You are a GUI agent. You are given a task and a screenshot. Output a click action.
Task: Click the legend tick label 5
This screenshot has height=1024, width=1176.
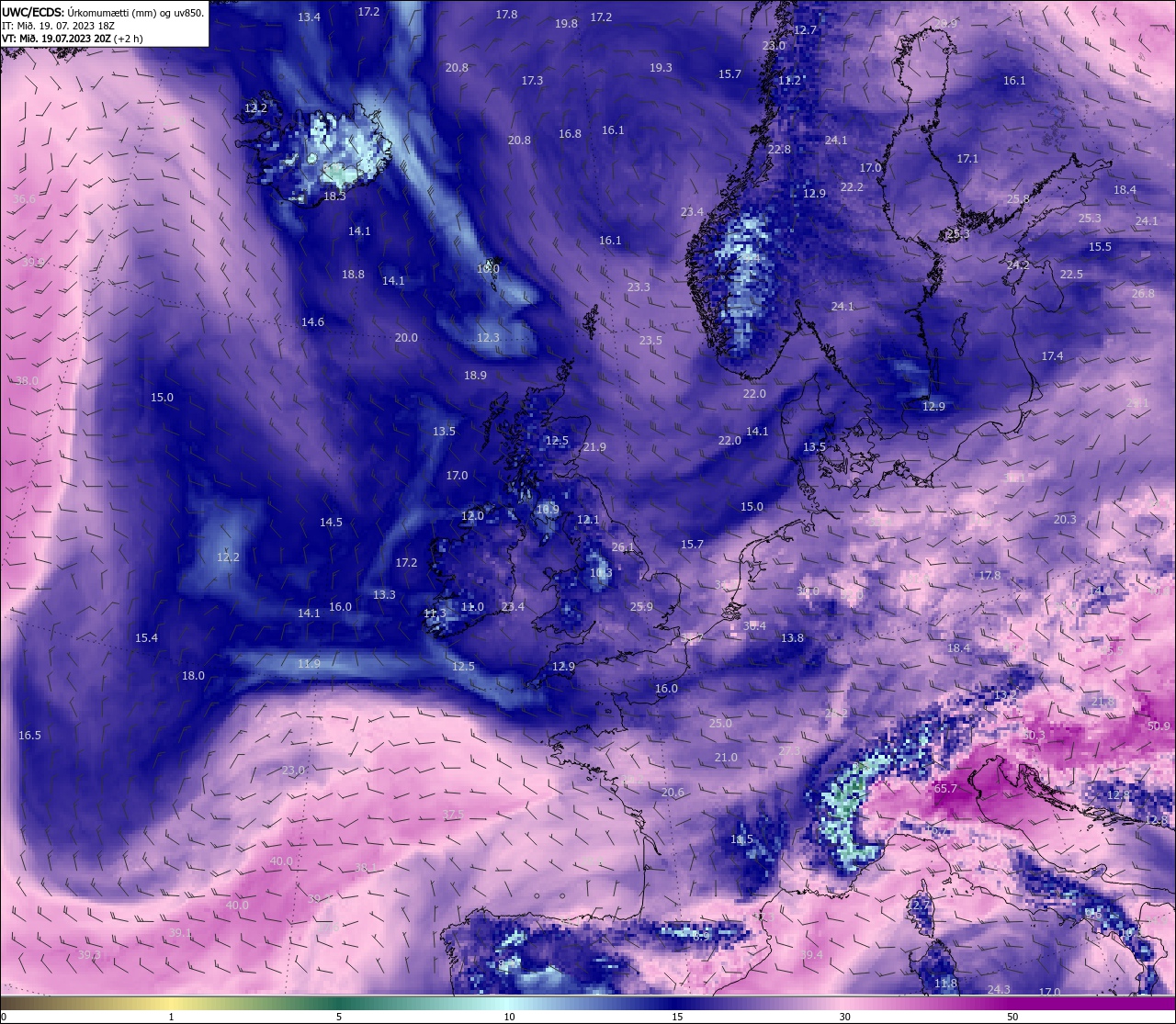(x=339, y=1017)
